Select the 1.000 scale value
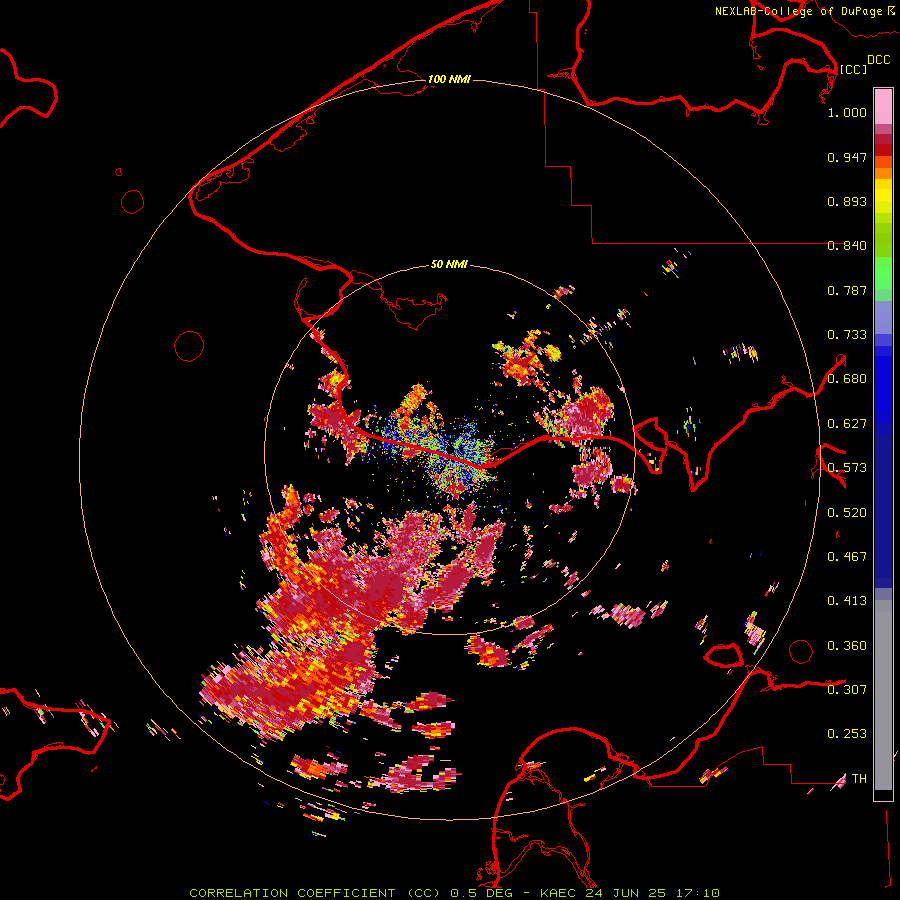This screenshot has width=900, height=900. coord(847,112)
